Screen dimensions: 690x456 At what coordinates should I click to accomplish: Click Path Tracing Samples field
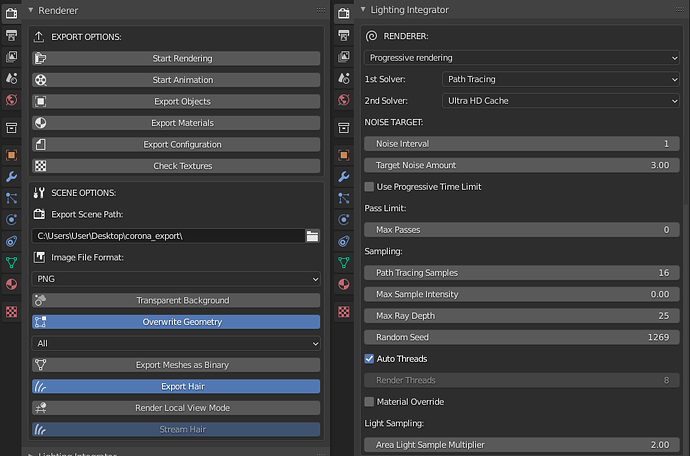tap(522, 273)
